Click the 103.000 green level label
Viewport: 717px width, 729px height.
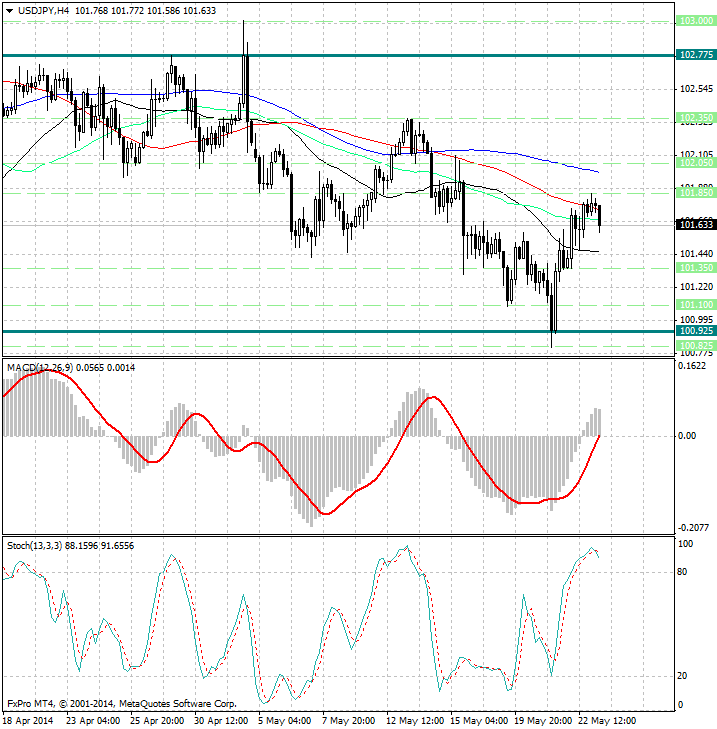(x=696, y=21)
